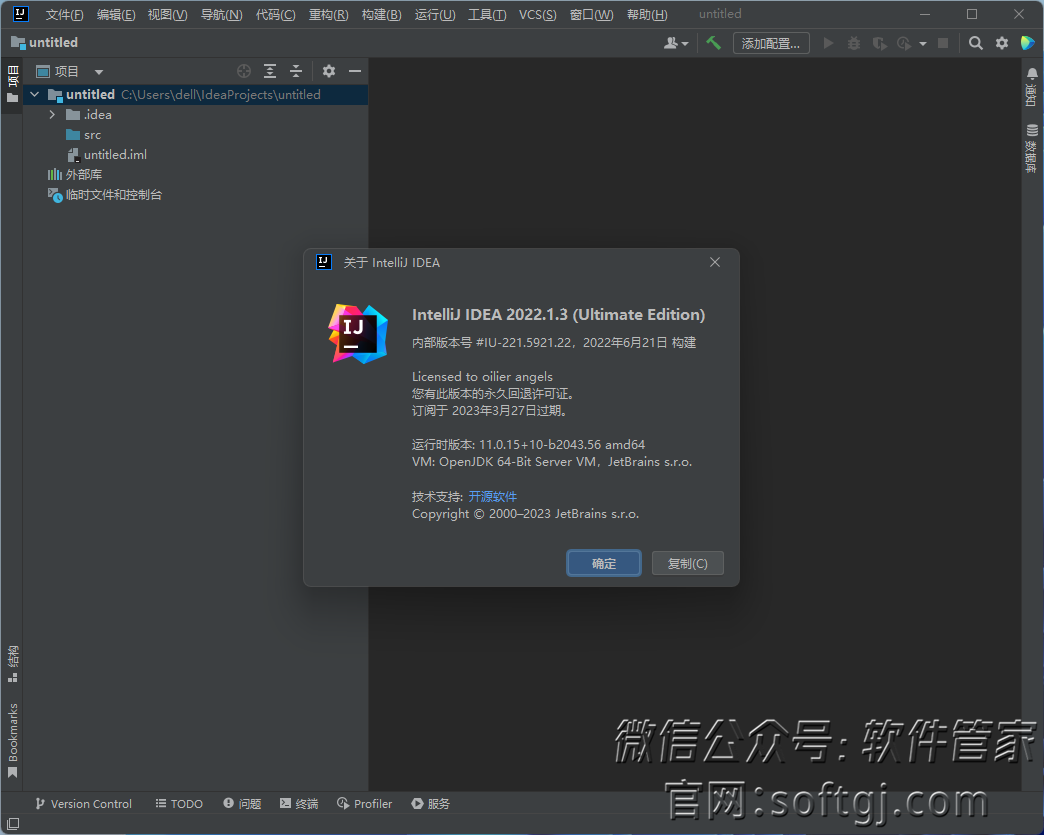Open the 视图(V) menu
1044x835 pixels.
pyautogui.click(x=167, y=15)
